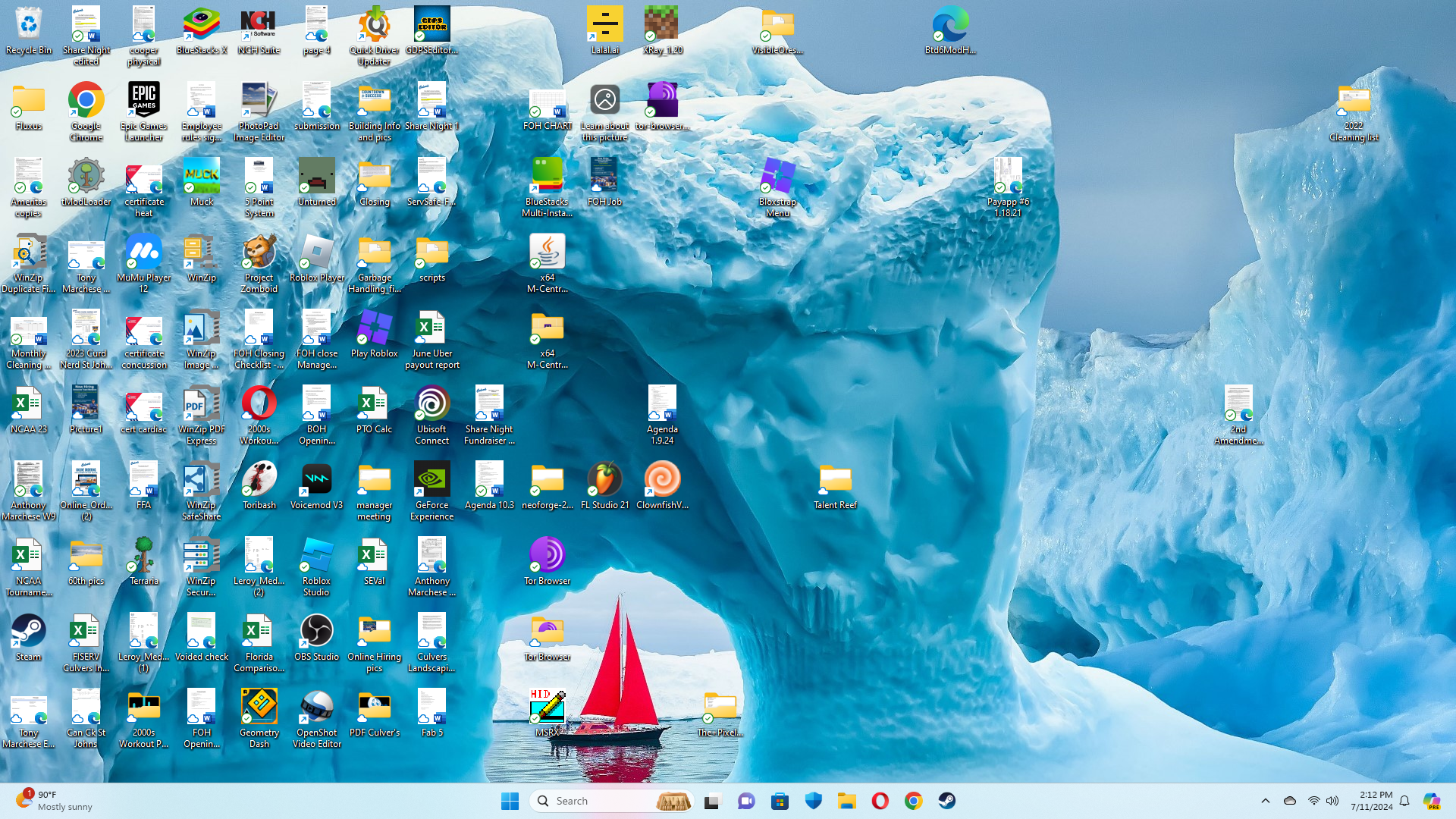
Task: Open the volume control in system tray
Action: coord(1332,801)
